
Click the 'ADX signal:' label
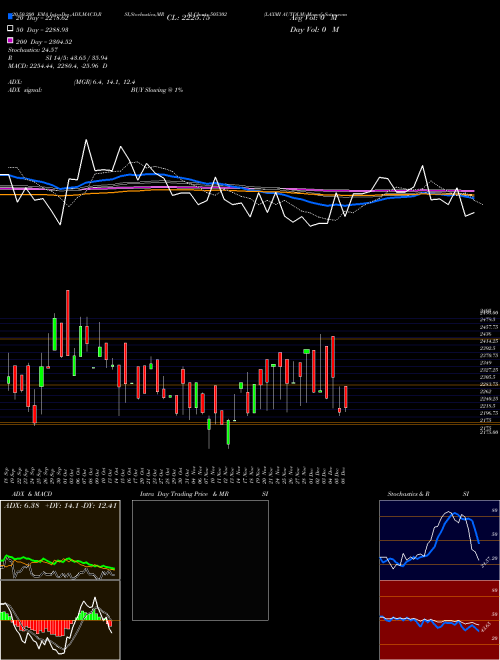(25, 90)
